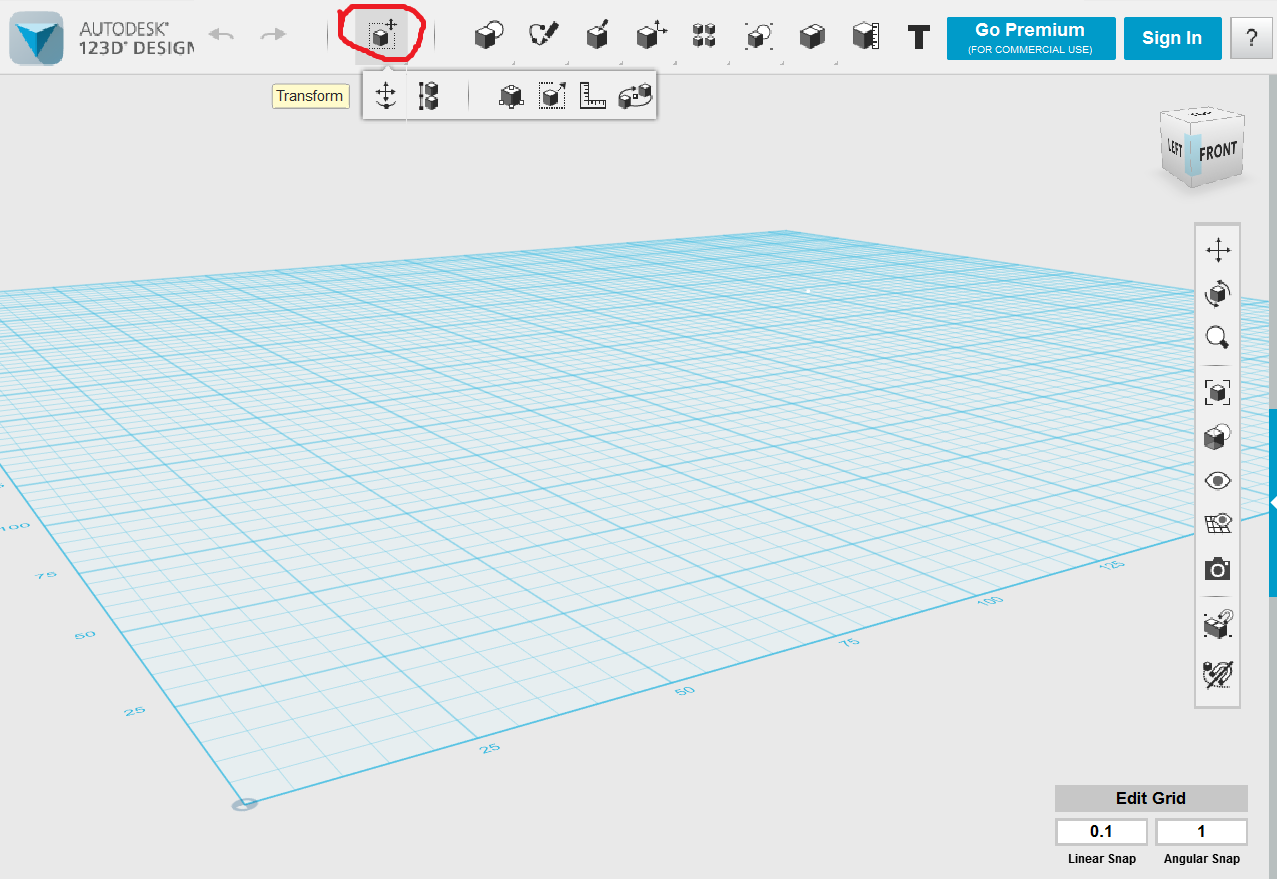The width and height of the screenshot is (1277, 879).
Task: Select the Measure tool
Action: click(866, 37)
